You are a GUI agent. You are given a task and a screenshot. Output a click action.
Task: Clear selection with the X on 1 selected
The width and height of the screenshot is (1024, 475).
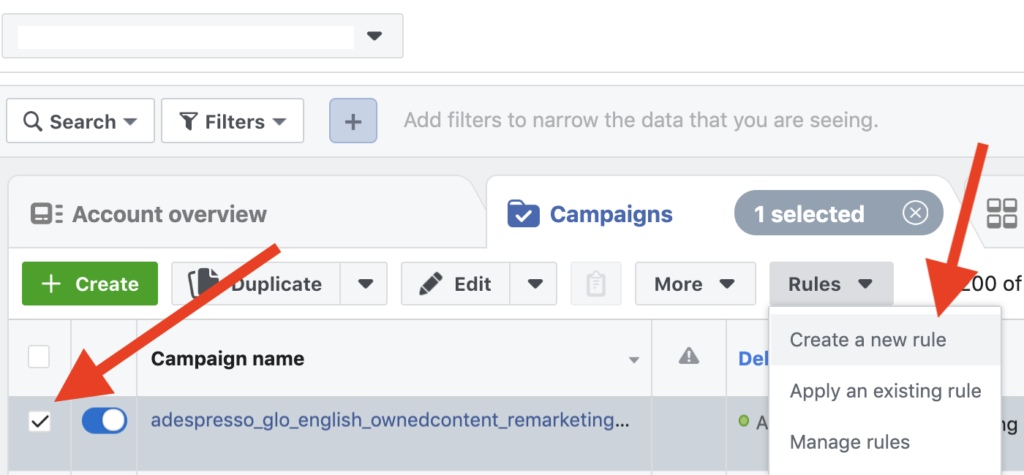coord(916,213)
